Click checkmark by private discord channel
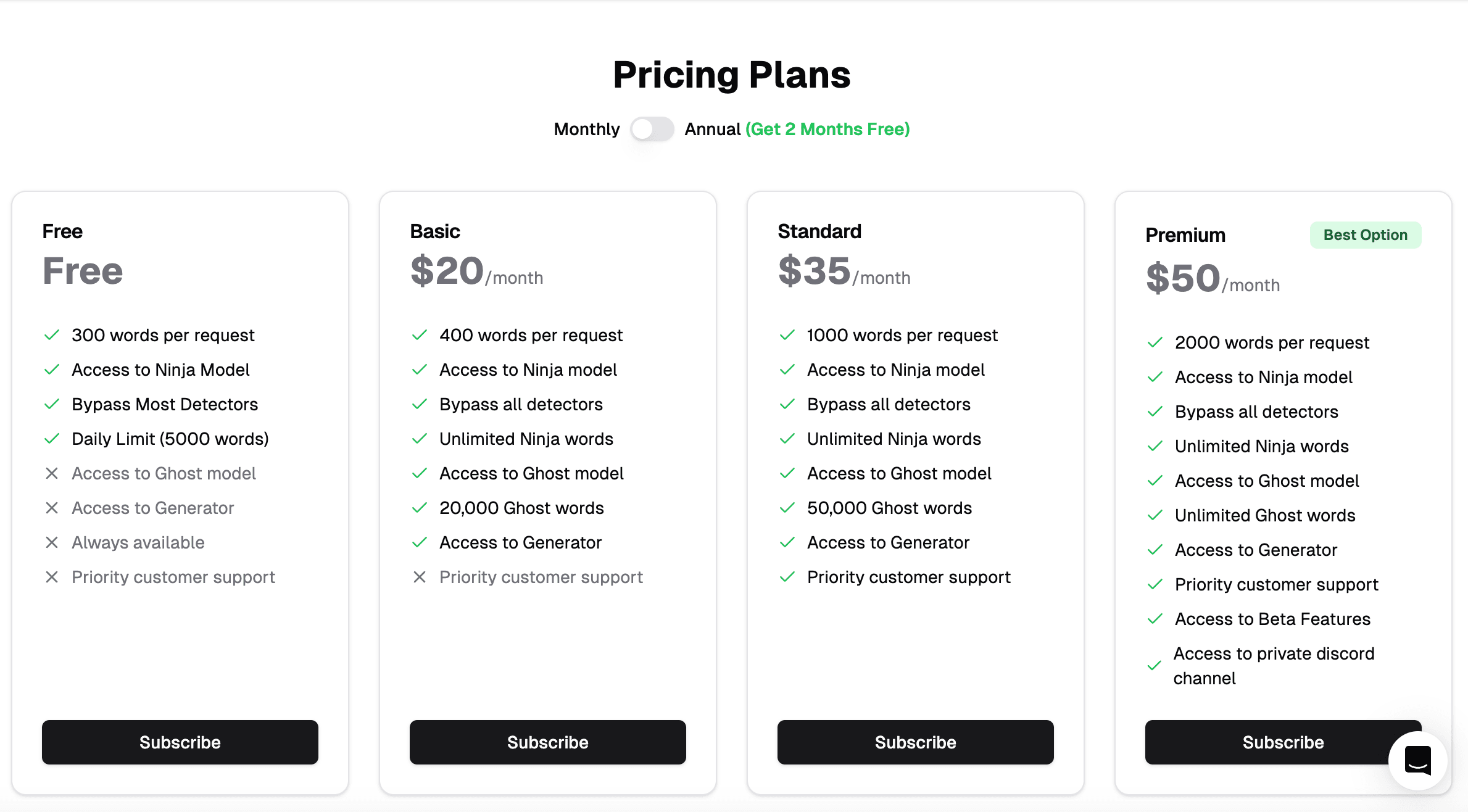Screen dimensions: 1468x812 (x=1154, y=666)
